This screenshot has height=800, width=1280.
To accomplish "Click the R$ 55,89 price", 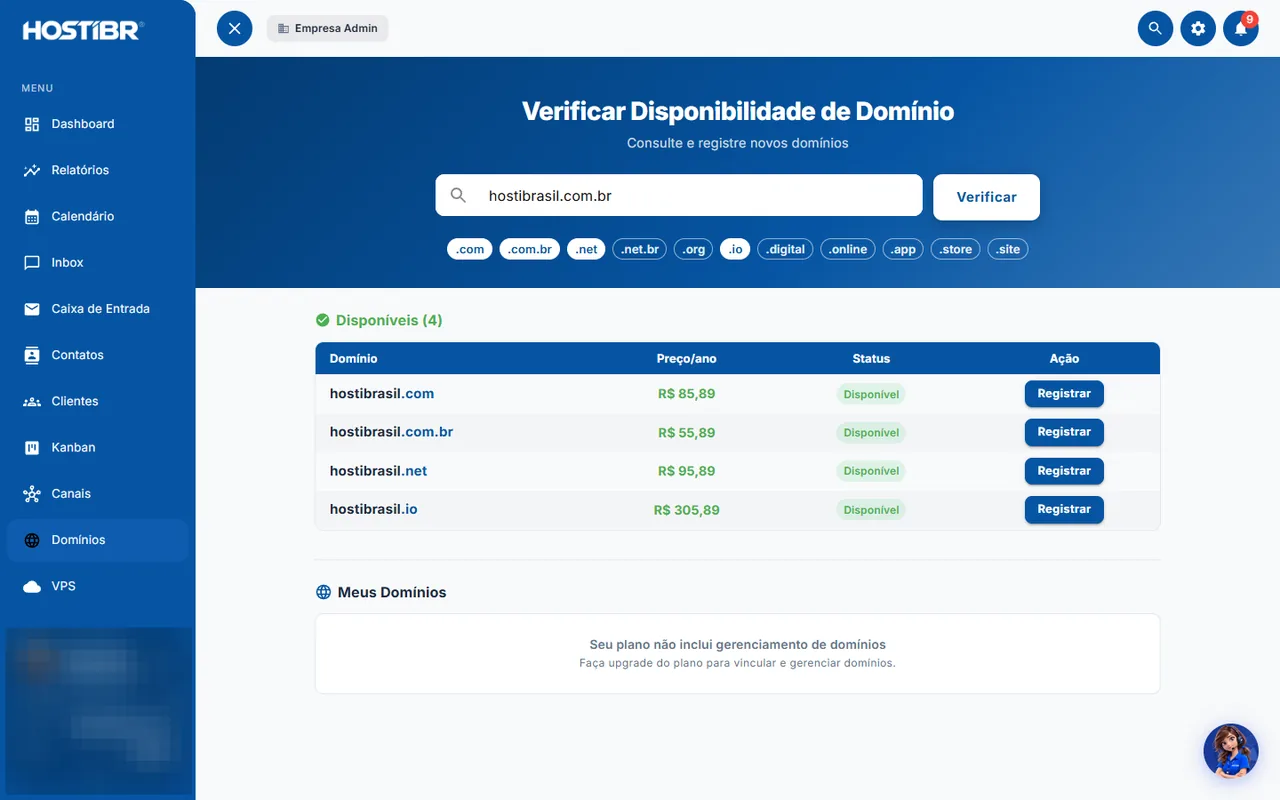I will [687, 433].
